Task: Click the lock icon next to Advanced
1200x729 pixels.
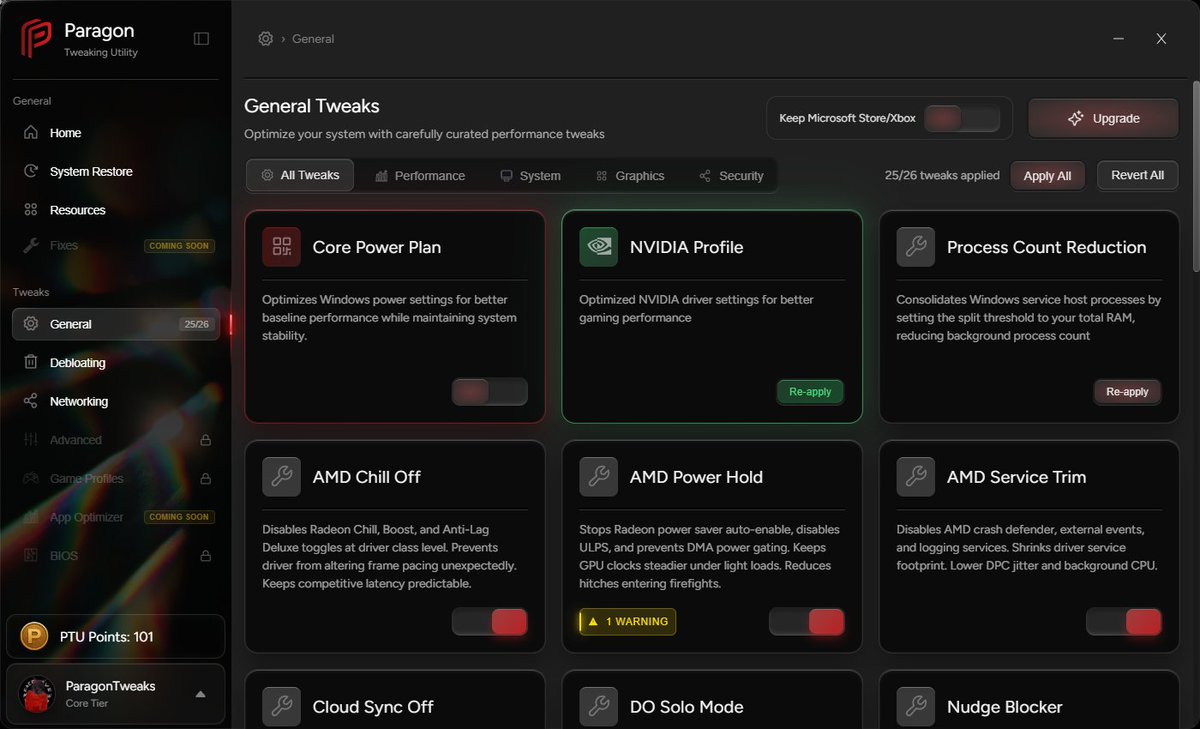Action: 205,440
